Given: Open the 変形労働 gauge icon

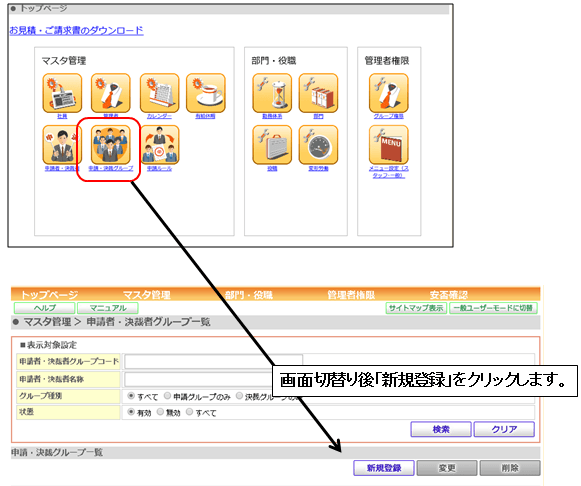Looking at the screenshot, I should point(318,145).
